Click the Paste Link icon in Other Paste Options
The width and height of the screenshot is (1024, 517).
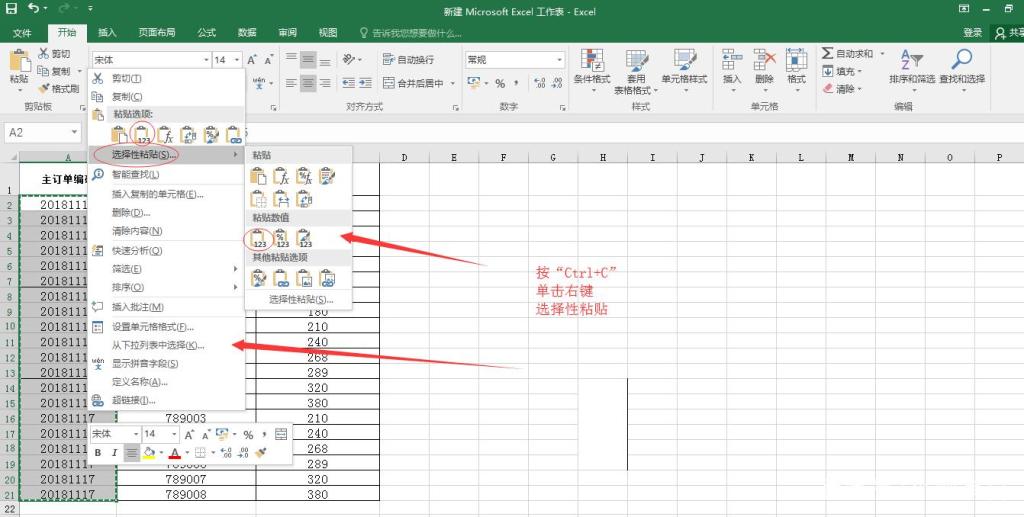(281, 279)
